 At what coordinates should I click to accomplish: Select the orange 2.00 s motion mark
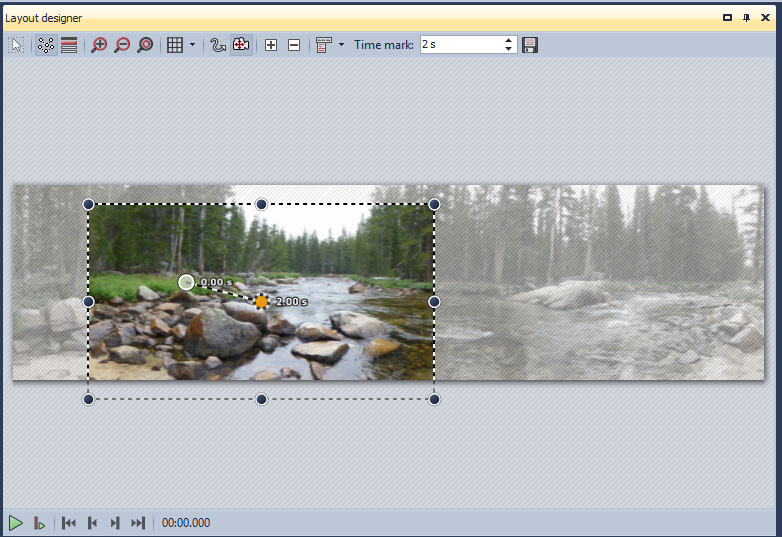point(261,302)
